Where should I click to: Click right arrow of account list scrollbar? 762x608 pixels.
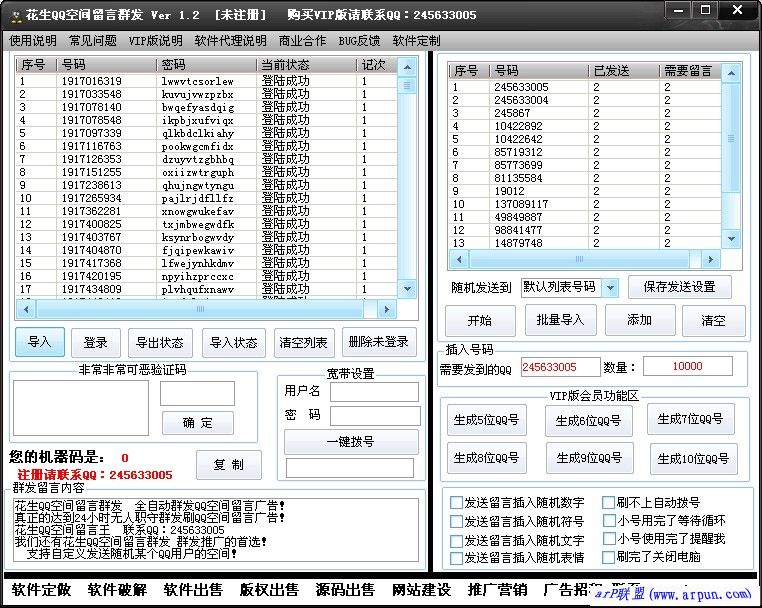[387, 309]
